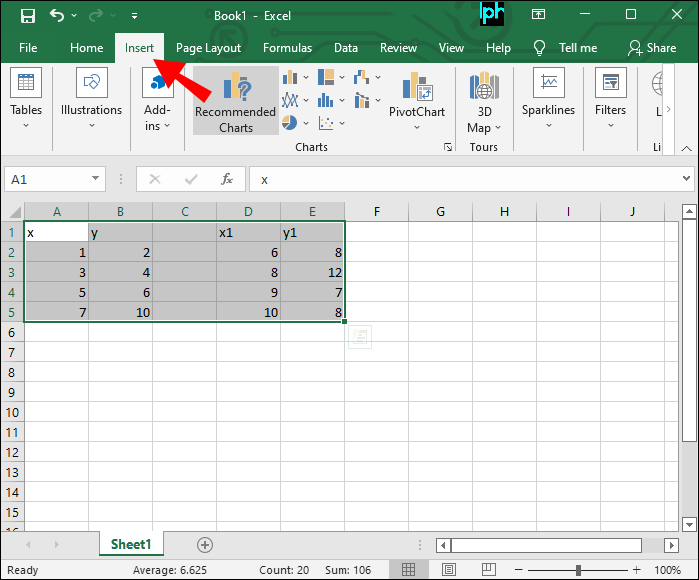699x580 pixels.
Task: Open the Formulas ribbon tab
Action: (x=287, y=48)
